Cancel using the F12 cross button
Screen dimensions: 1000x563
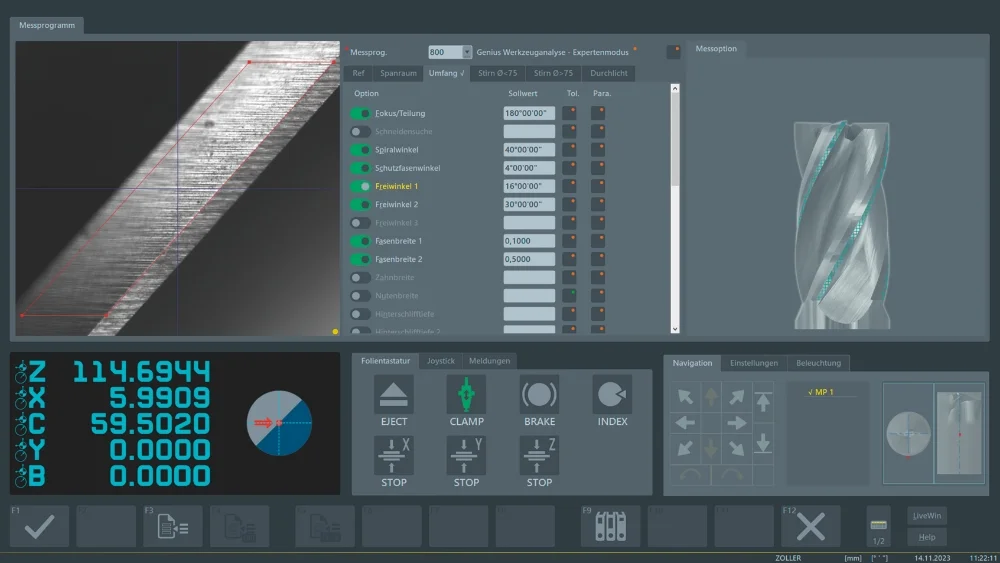pos(810,526)
